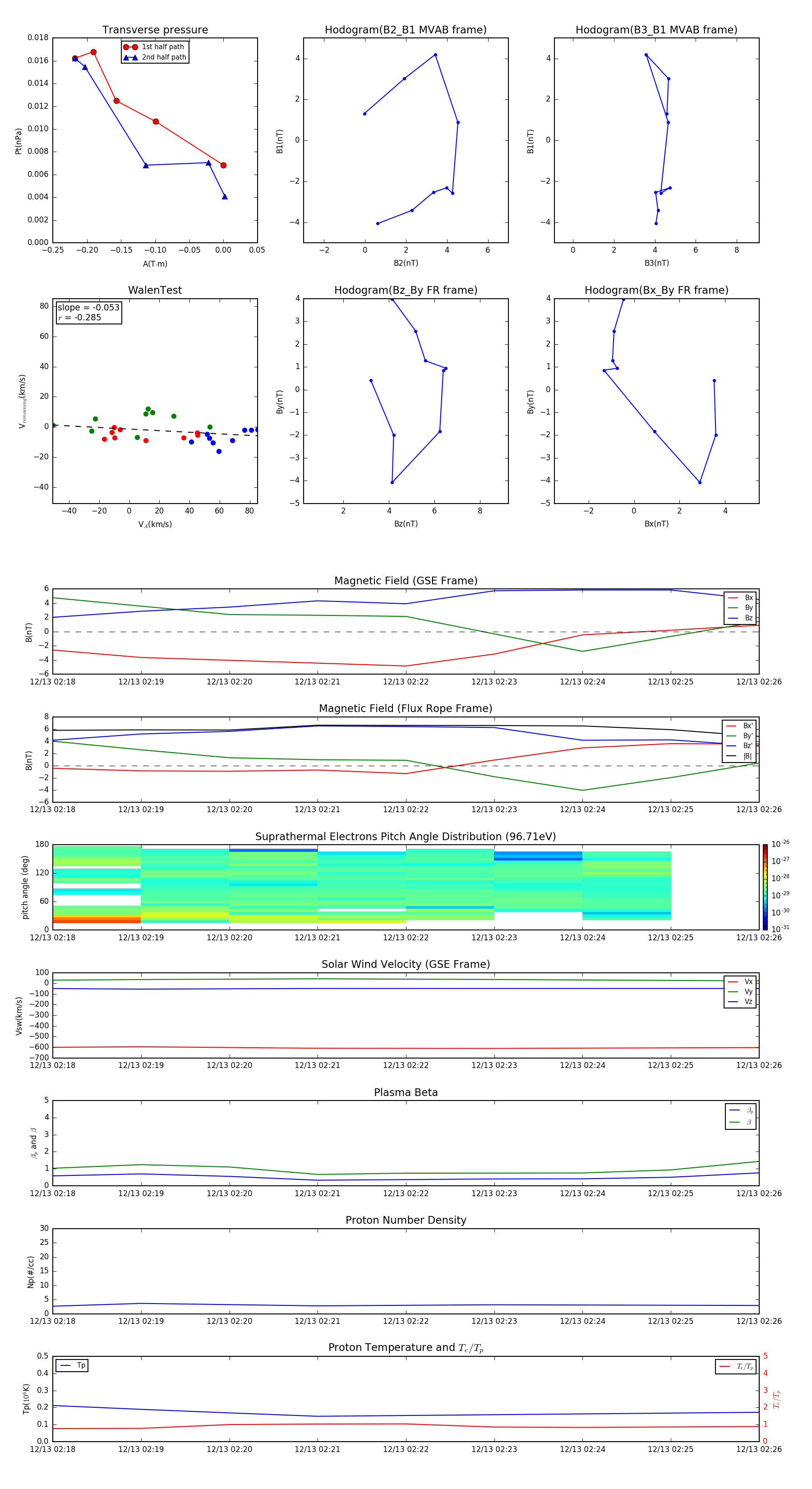
Task: Click the "Magnetic Field (GSE Frame)" title
Action: (x=406, y=581)
